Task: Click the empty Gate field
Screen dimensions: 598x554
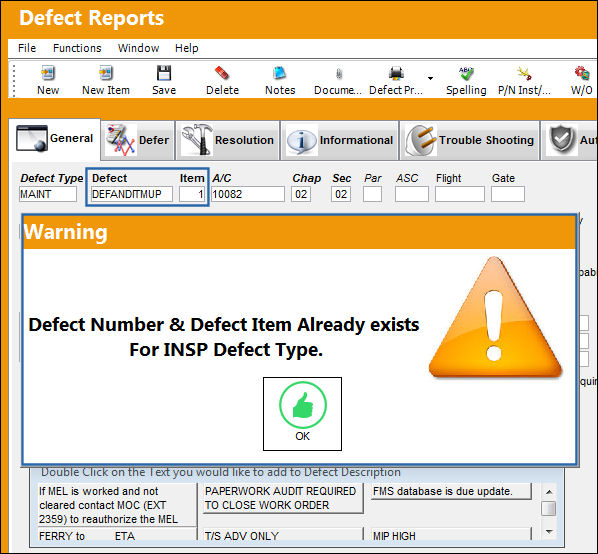Action: 508,194
